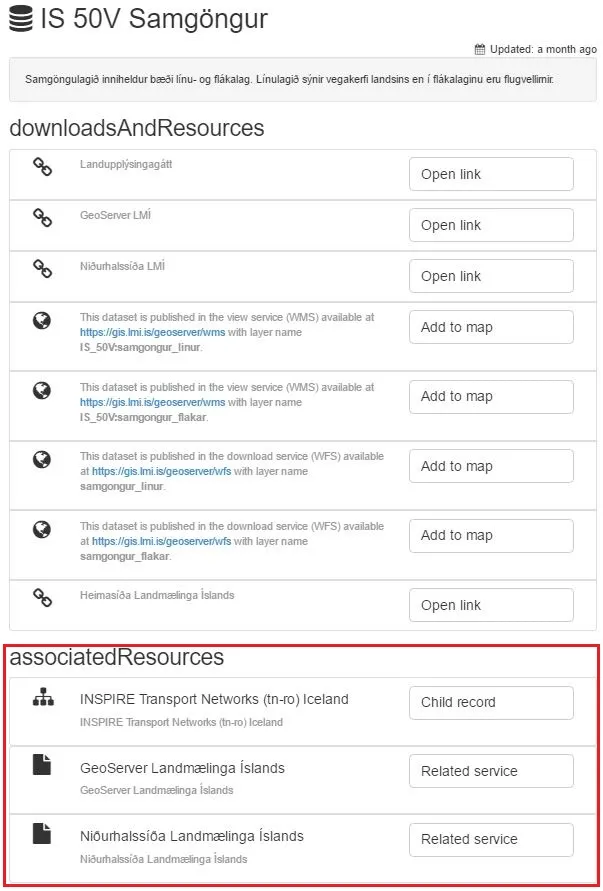
Task: Open link for Landupplýsingagátt
Action: click(491, 174)
